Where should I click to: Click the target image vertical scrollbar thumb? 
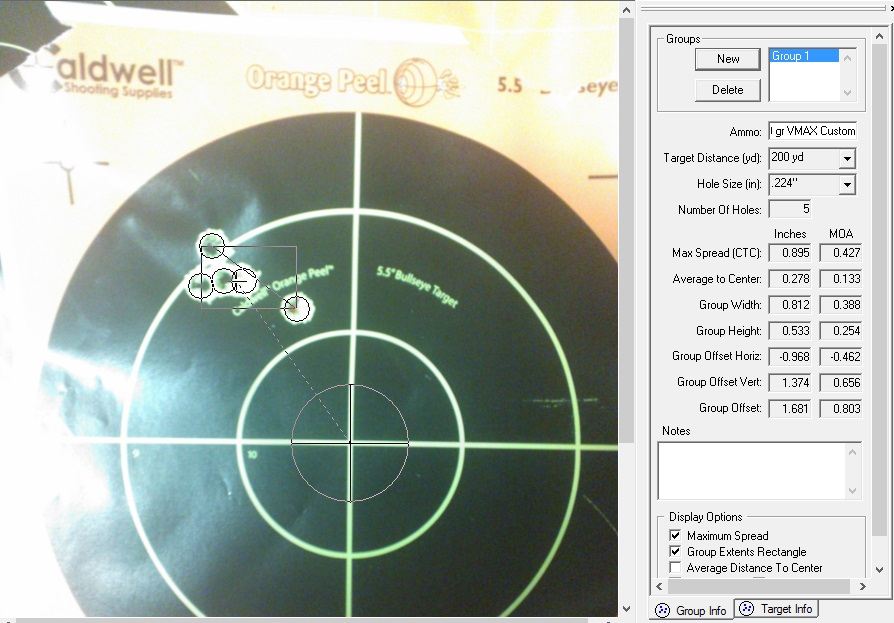pyautogui.click(x=626, y=230)
